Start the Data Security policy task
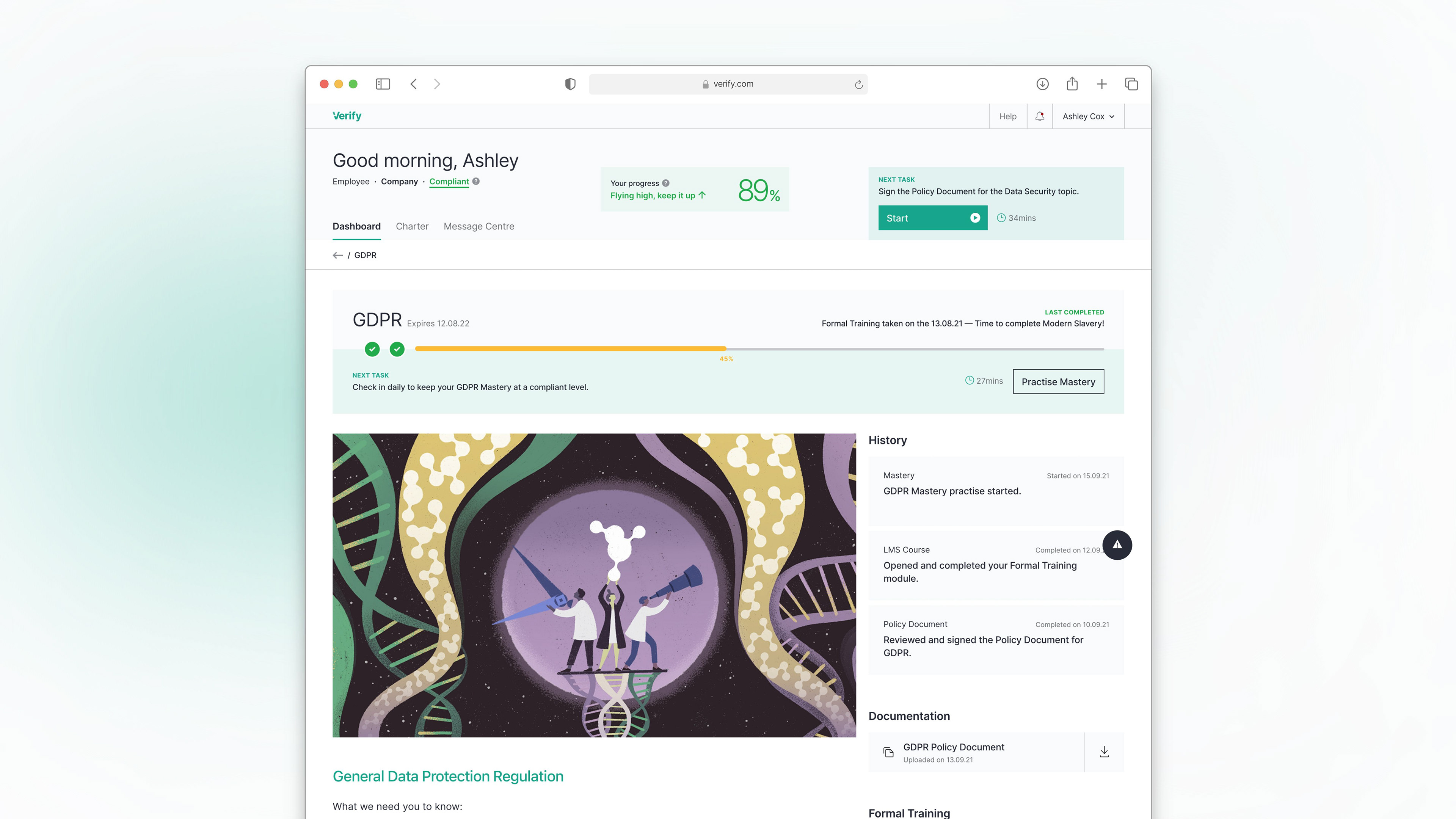This screenshot has height=819, width=1456. [x=933, y=218]
